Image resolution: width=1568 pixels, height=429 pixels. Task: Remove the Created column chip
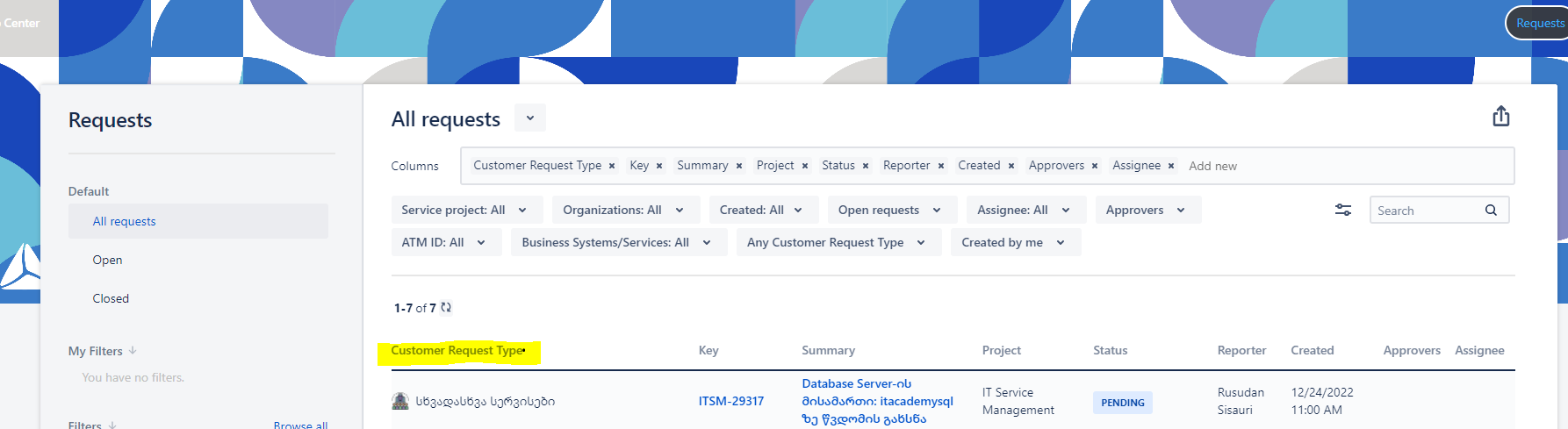coord(1011,166)
